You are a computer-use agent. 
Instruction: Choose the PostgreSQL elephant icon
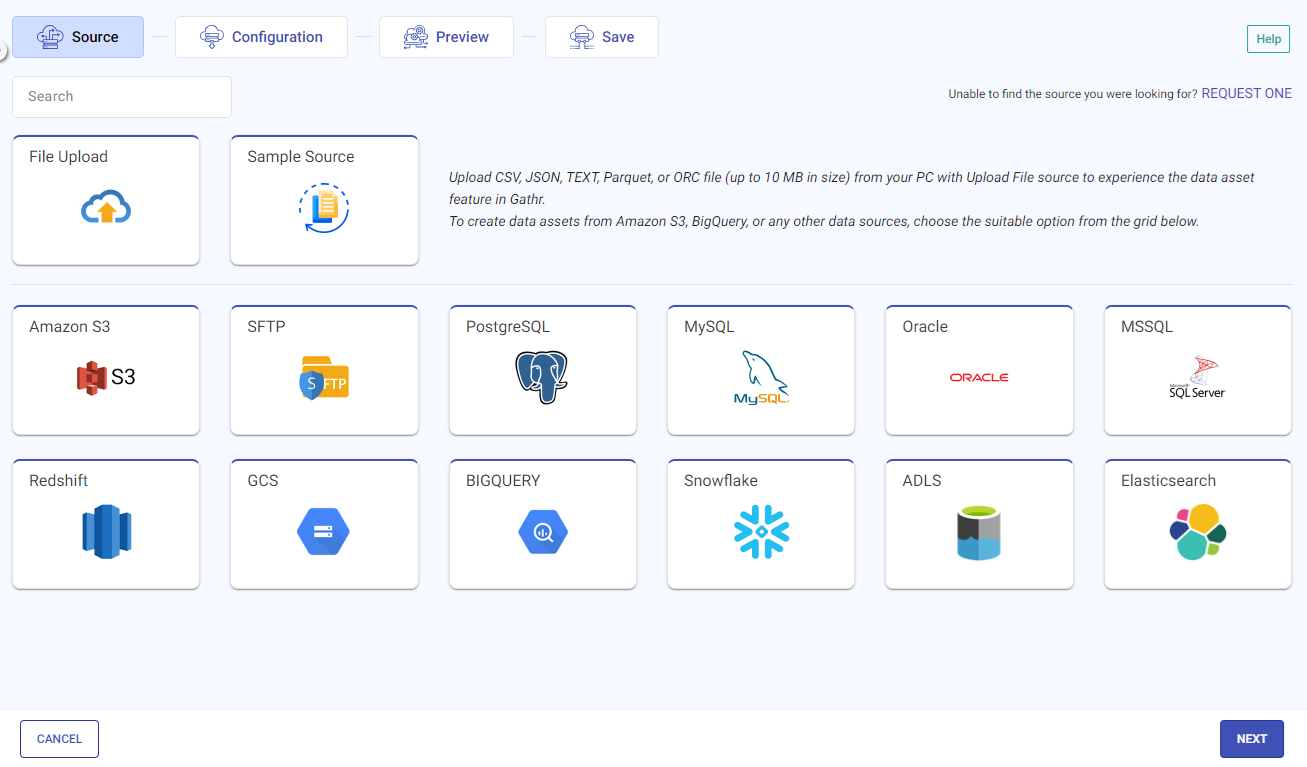click(542, 377)
